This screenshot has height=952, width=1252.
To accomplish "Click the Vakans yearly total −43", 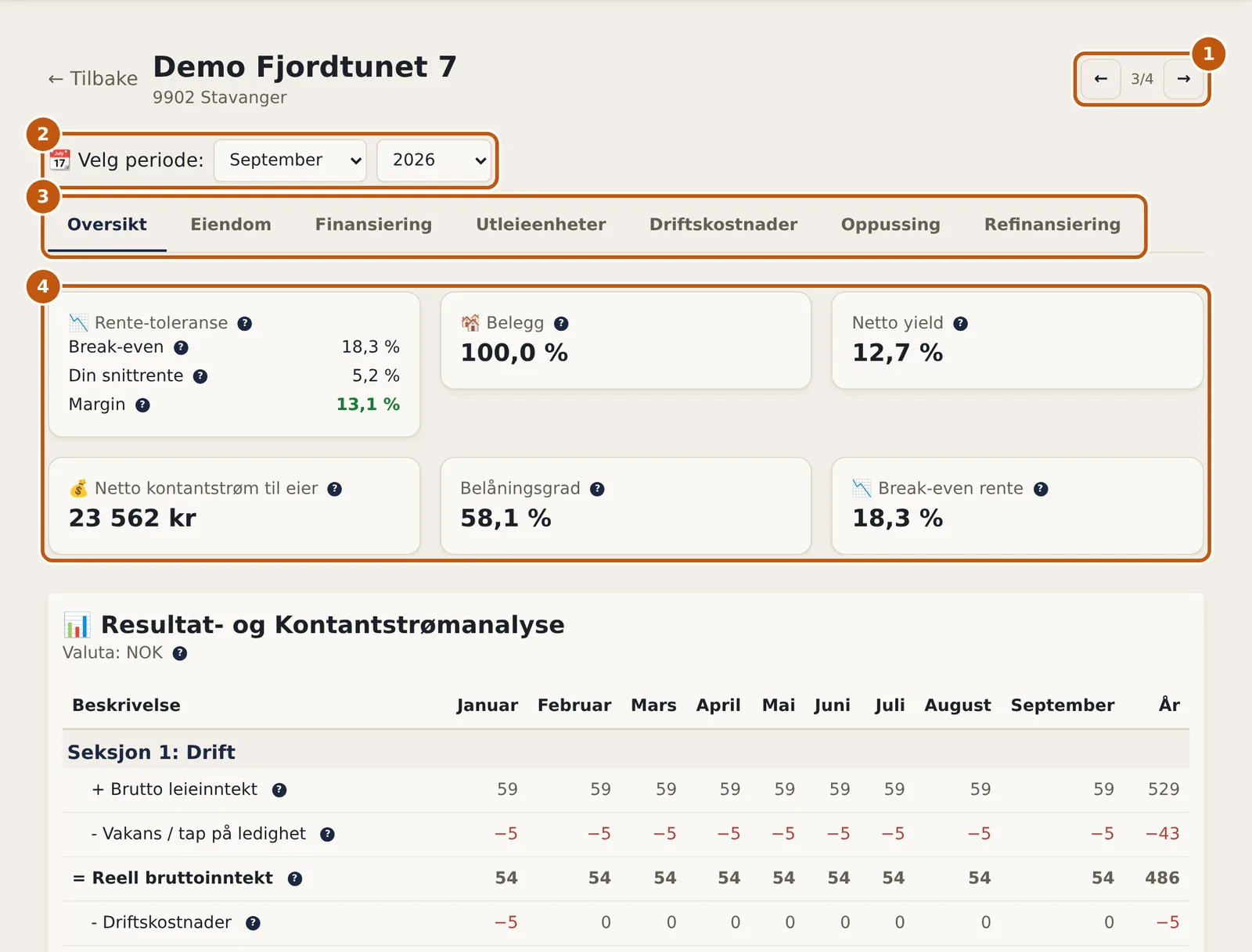I will [x=1162, y=834].
